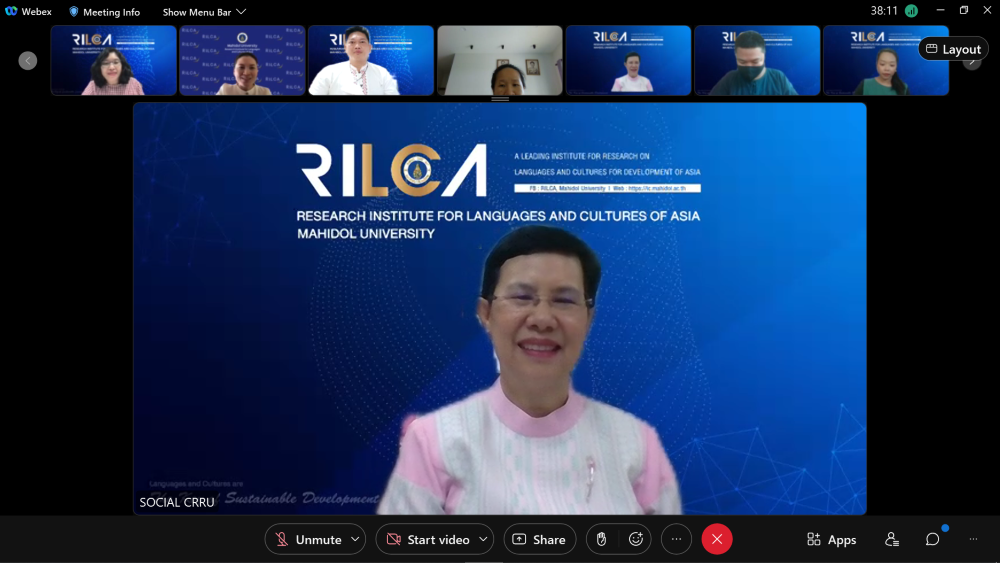Click the Share button
This screenshot has height=563, width=1000.
pyautogui.click(x=539, y=539)
